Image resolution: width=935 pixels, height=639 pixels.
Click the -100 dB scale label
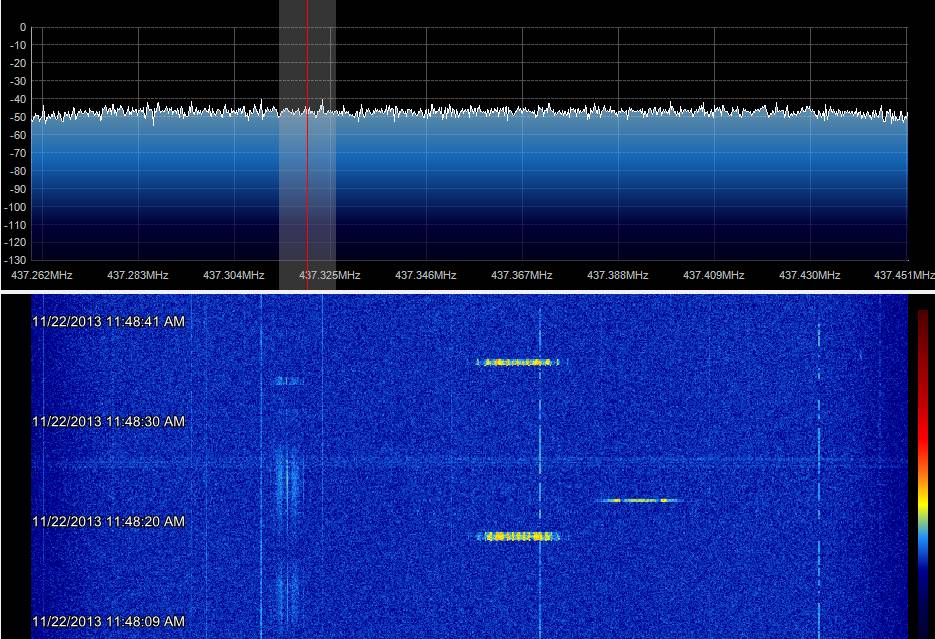pos(16,207)
